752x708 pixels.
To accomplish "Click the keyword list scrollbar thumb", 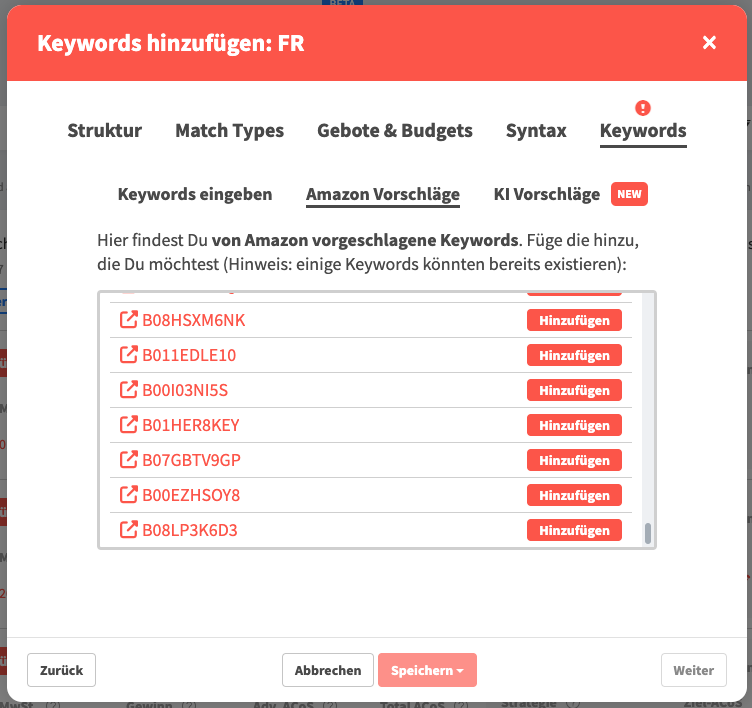I will 648,533.
